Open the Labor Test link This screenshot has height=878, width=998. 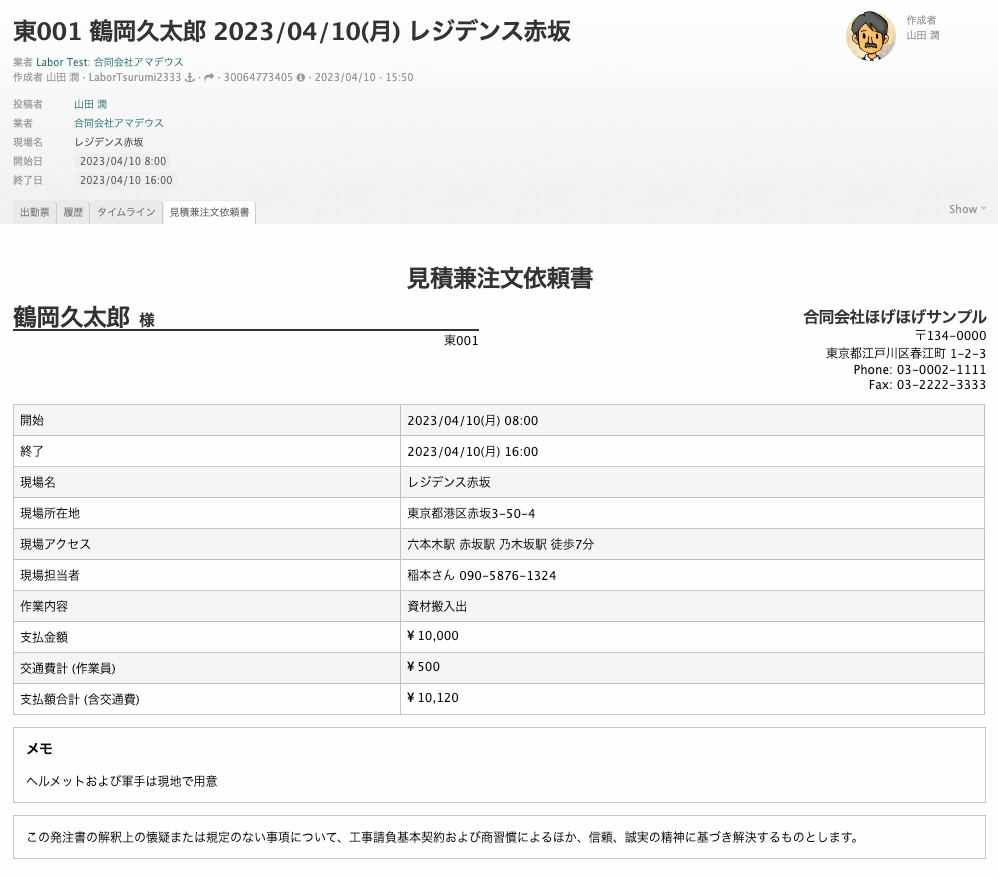[62, 62]
